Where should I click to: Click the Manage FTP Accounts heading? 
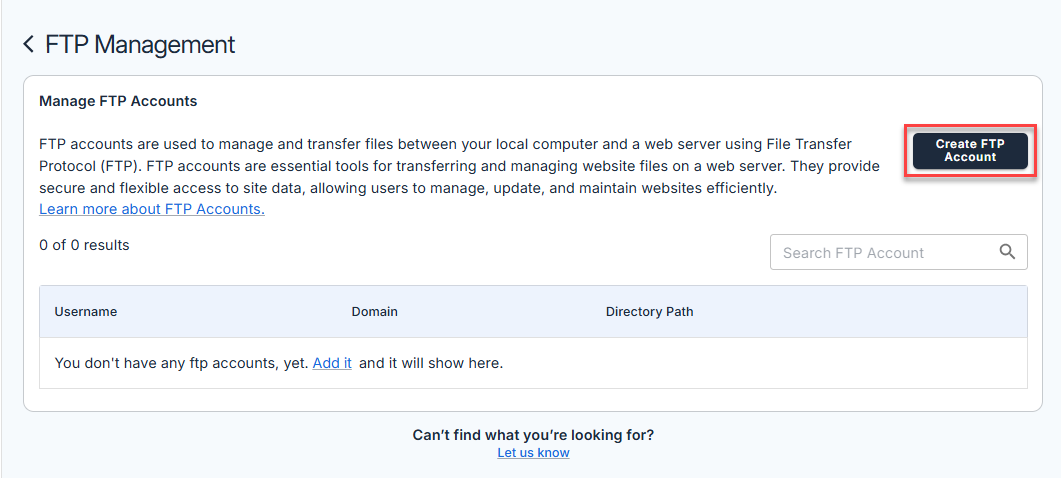click(118, 101)
